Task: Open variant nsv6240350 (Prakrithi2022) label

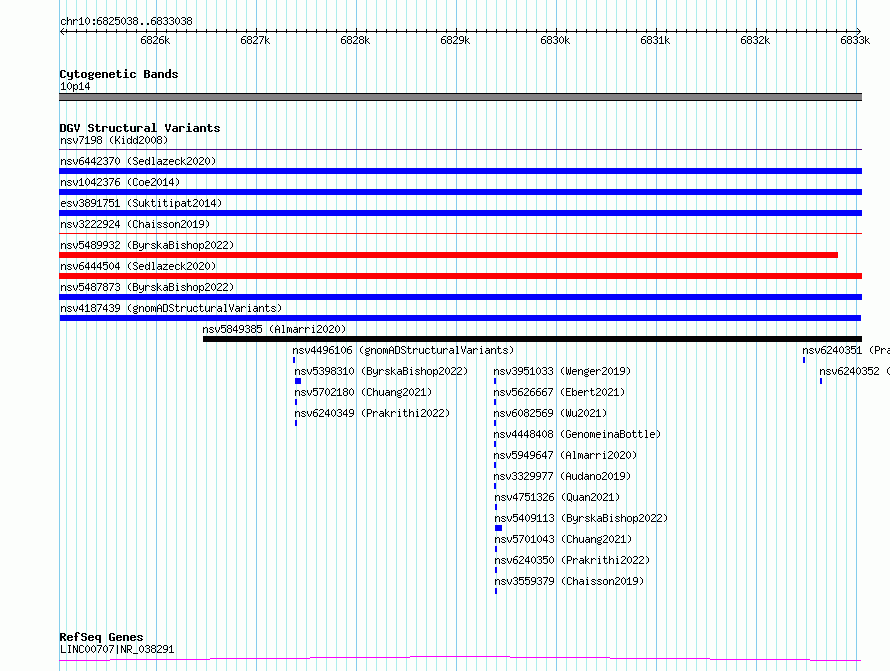Action: pos(572,560)
